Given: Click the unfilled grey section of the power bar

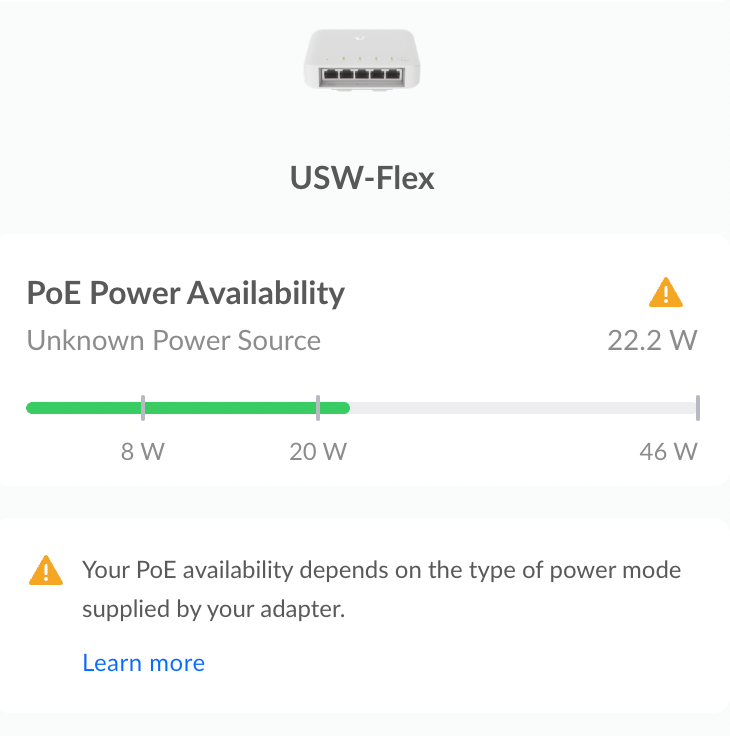Looking at the screenshot, I should point(523,408).
